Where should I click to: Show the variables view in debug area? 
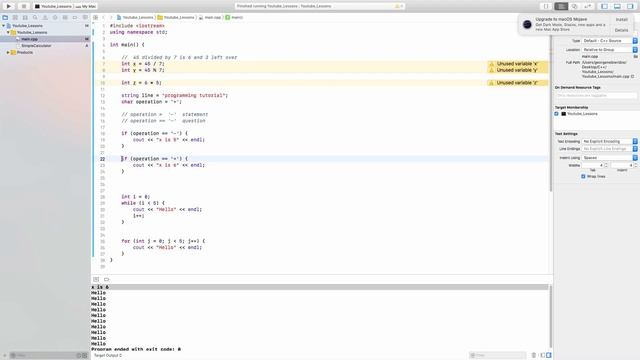point(542,355)
